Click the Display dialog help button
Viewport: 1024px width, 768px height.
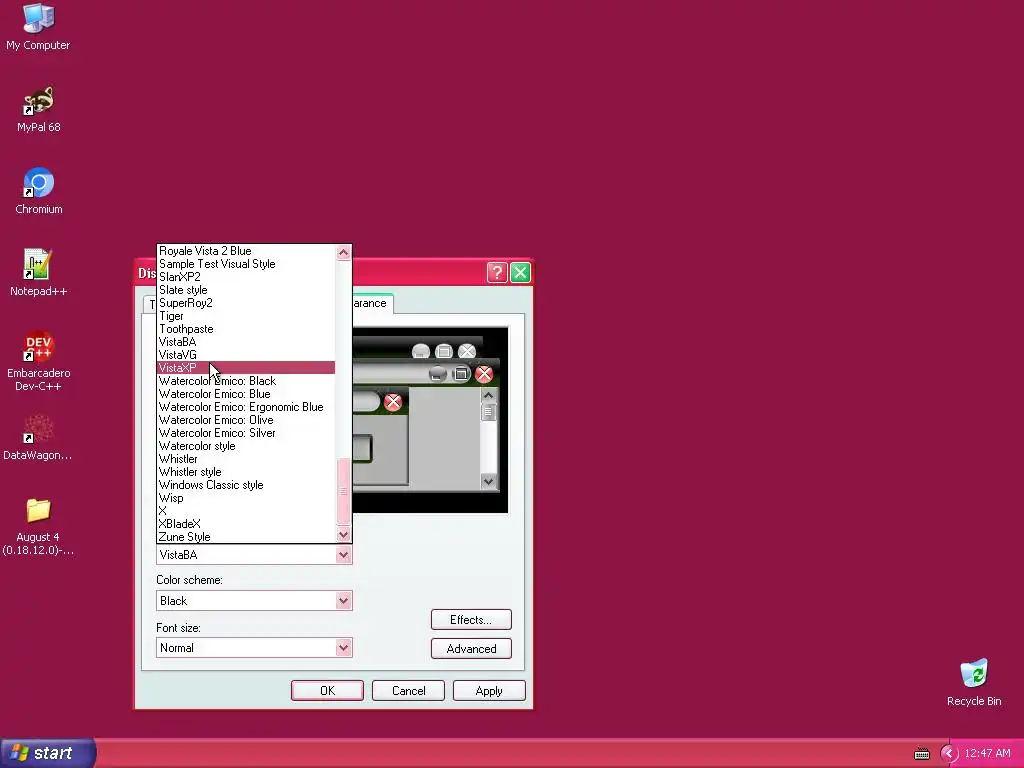pos(497,272)
